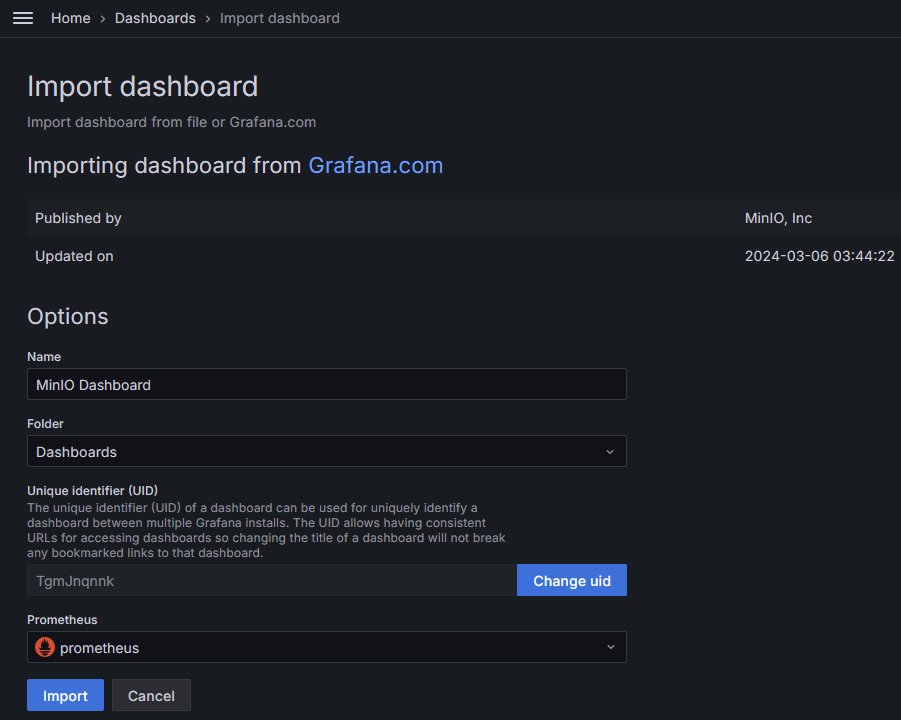Expand the prometheus dropdown chevron arrow
Image resolution: width=901 pixels, height=720 pixels.
tap(610, 647)
